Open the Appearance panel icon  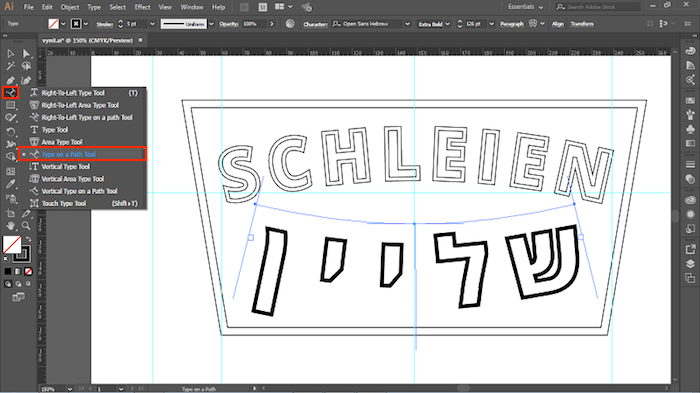(x=690, y=214)
